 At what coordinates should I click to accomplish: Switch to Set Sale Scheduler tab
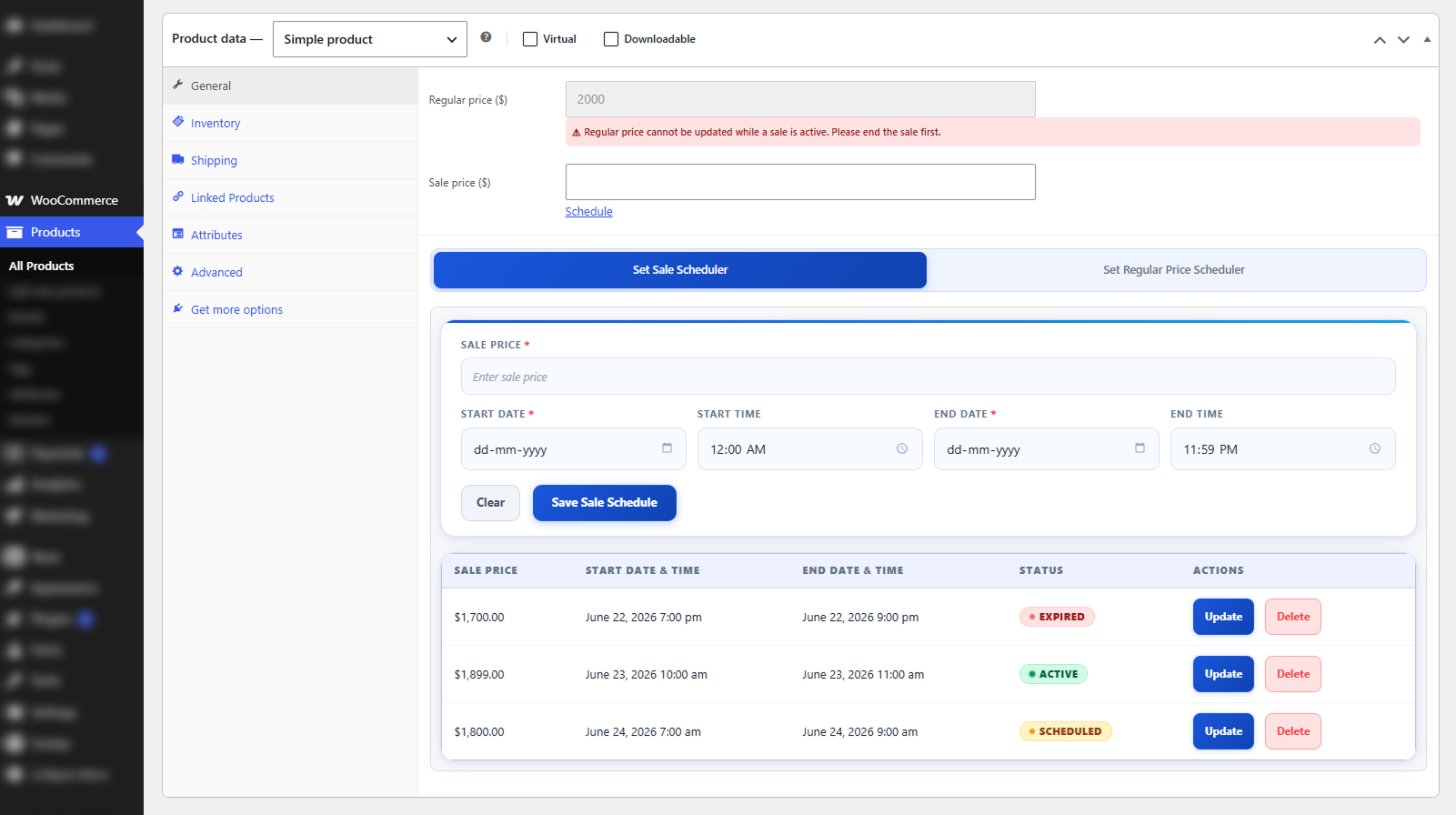pyautogui.click(x=680, y=270)
